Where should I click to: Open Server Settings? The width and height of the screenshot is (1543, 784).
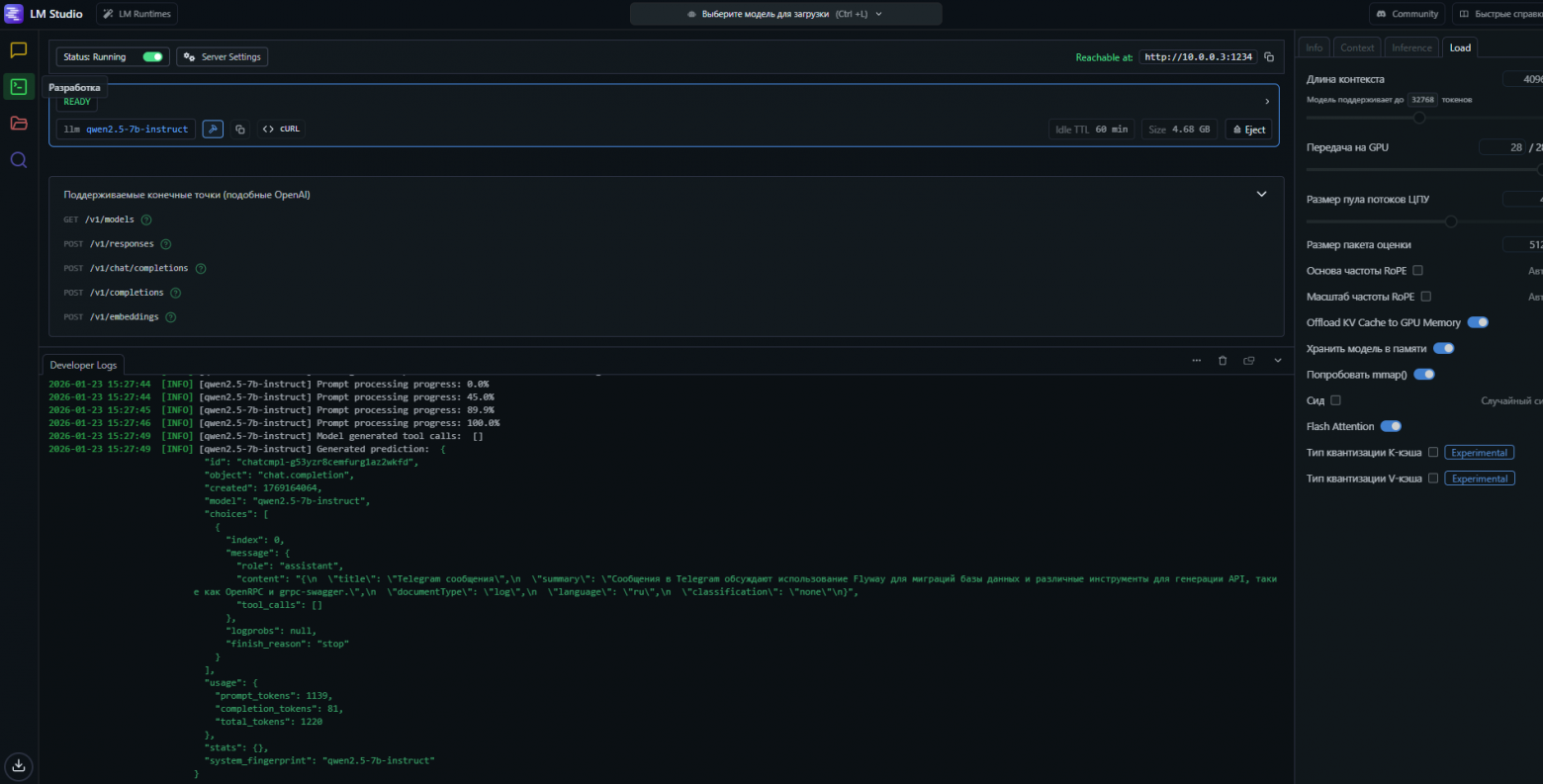coord(223,57)
